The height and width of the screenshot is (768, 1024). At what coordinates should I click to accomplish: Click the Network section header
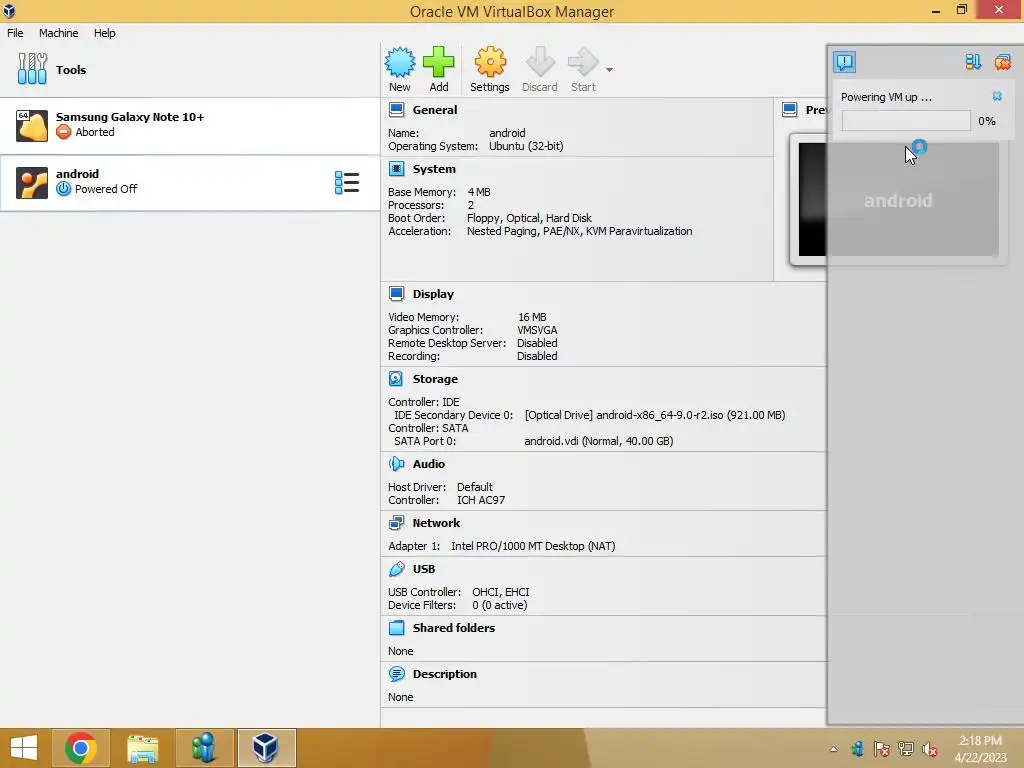tap(436, 522)
